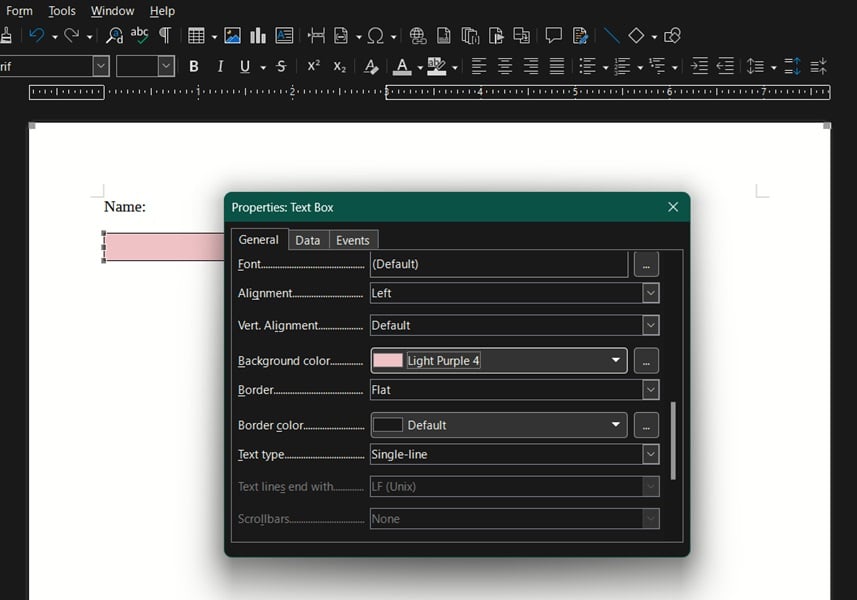The width and height of the screenshot is (857, 600).
Task: Toggle Underline formatting
Action: point(245,67)
